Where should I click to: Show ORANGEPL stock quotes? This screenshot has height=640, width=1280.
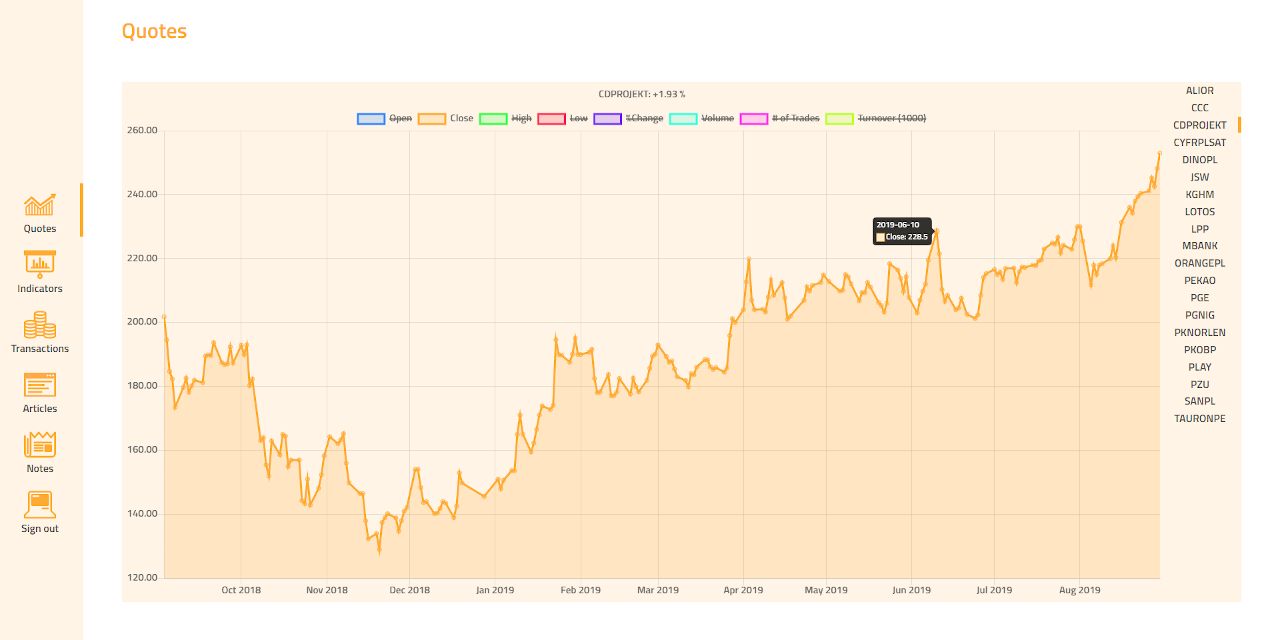point(1200,264)
